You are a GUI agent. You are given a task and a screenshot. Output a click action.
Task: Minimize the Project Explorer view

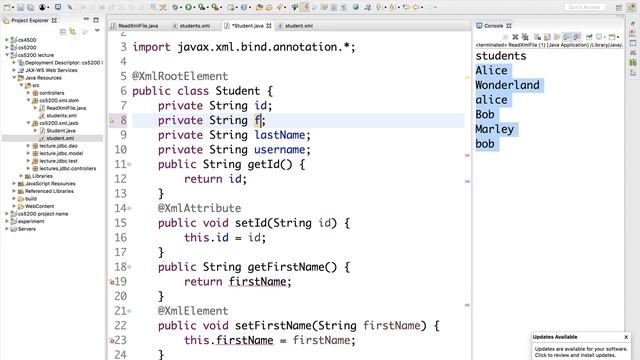[86, 20]
